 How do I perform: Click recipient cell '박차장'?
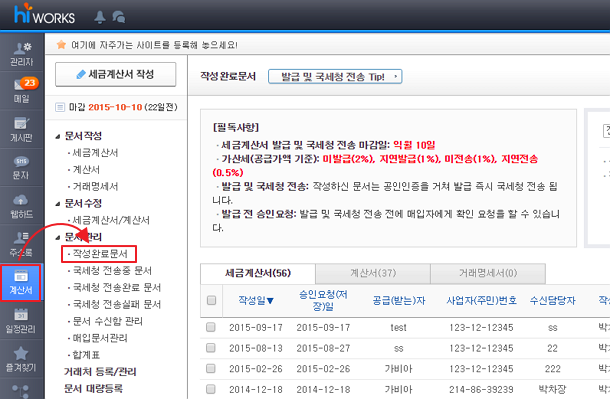[552, 389]
